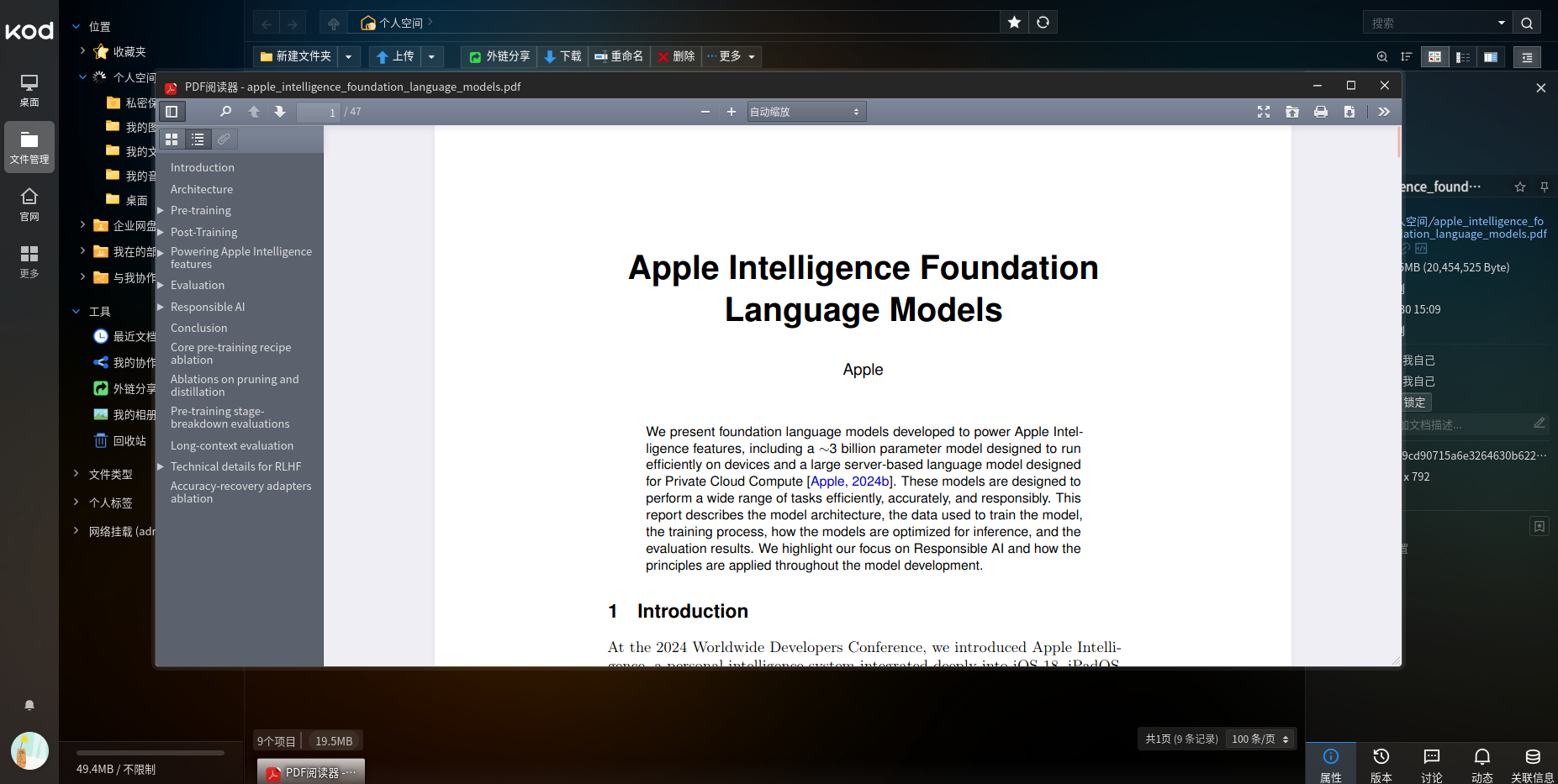Expand Powering Apple Intelligence features outline
The image size is (1558, 784).
pyautogui.click(x=161, y=253)
